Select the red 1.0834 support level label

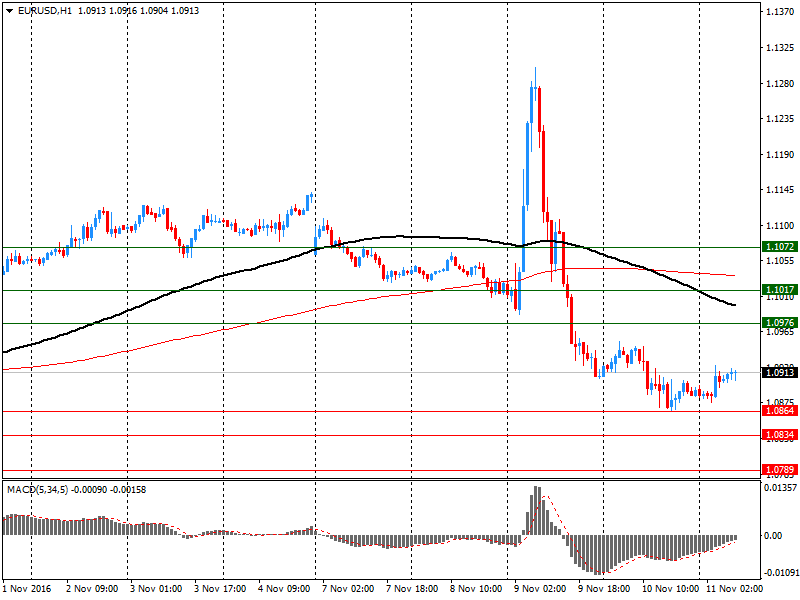click(x=780, y=435)
